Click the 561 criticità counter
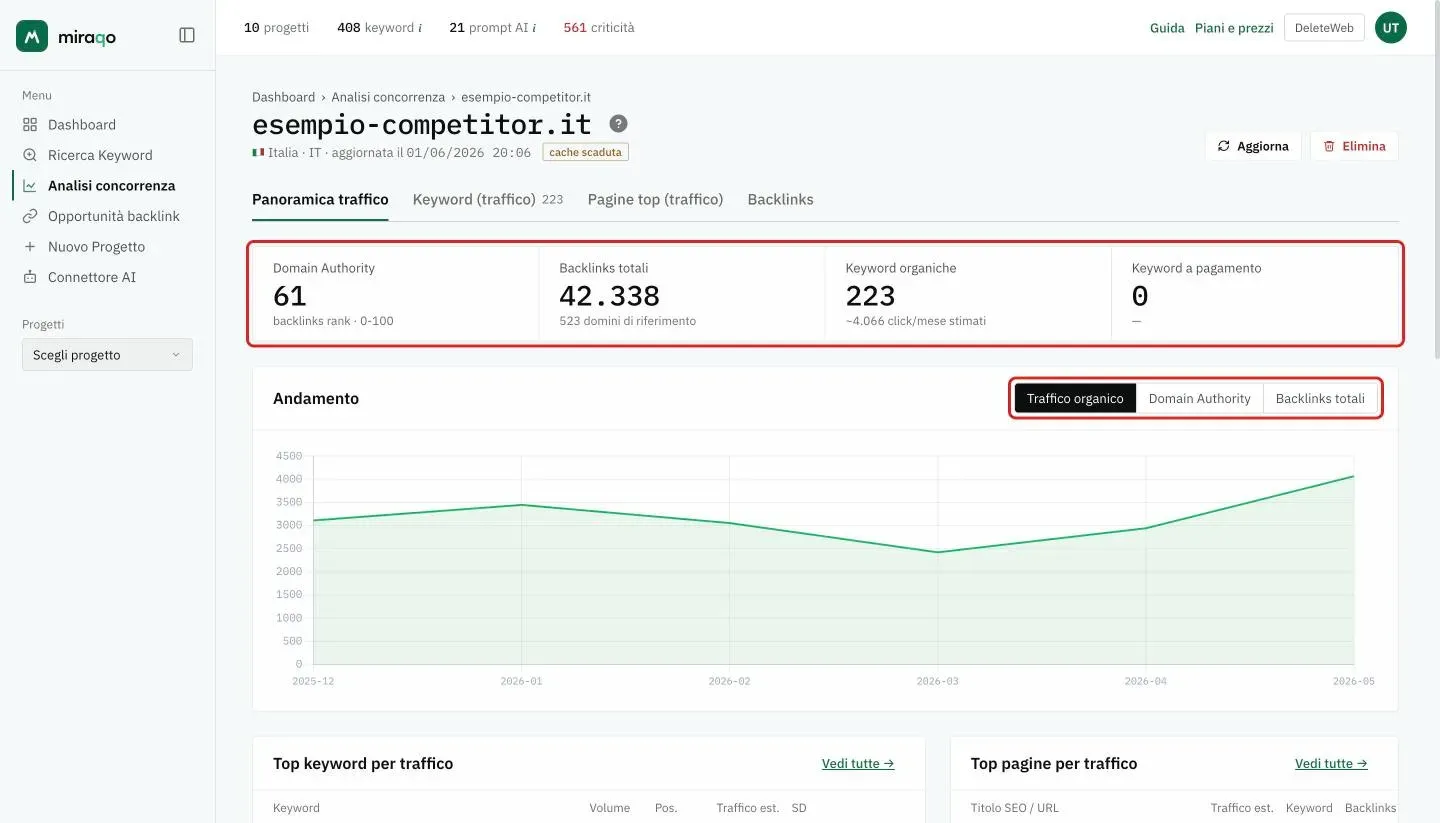 click(x=599, y=28)
